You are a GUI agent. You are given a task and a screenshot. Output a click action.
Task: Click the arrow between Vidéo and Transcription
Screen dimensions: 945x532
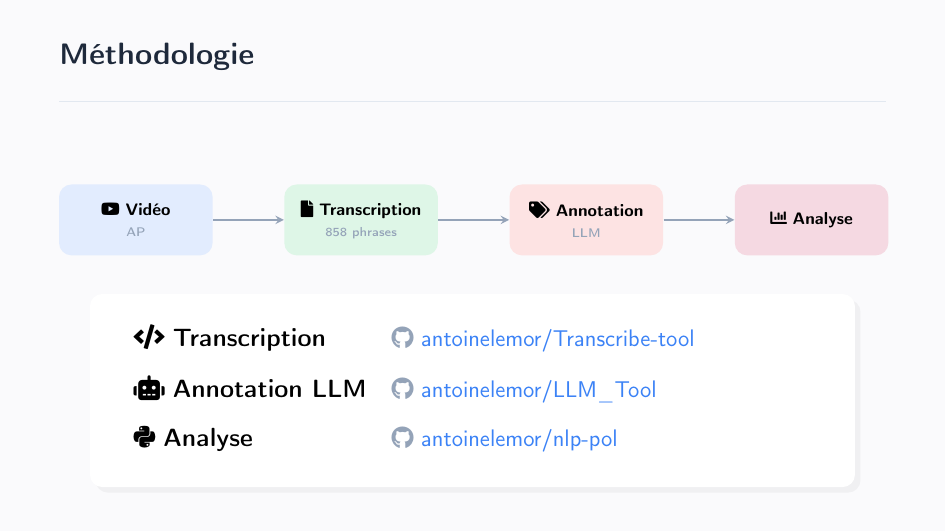(x=248, y=220)
